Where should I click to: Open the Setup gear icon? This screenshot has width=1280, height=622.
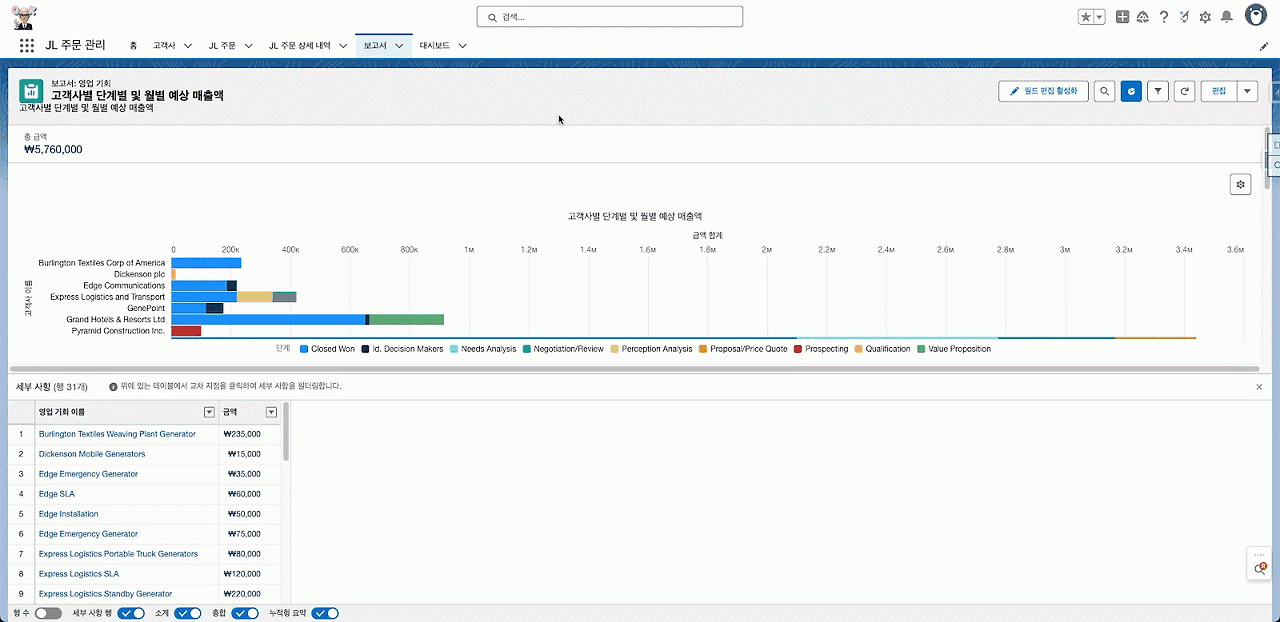pos(1205,17)
